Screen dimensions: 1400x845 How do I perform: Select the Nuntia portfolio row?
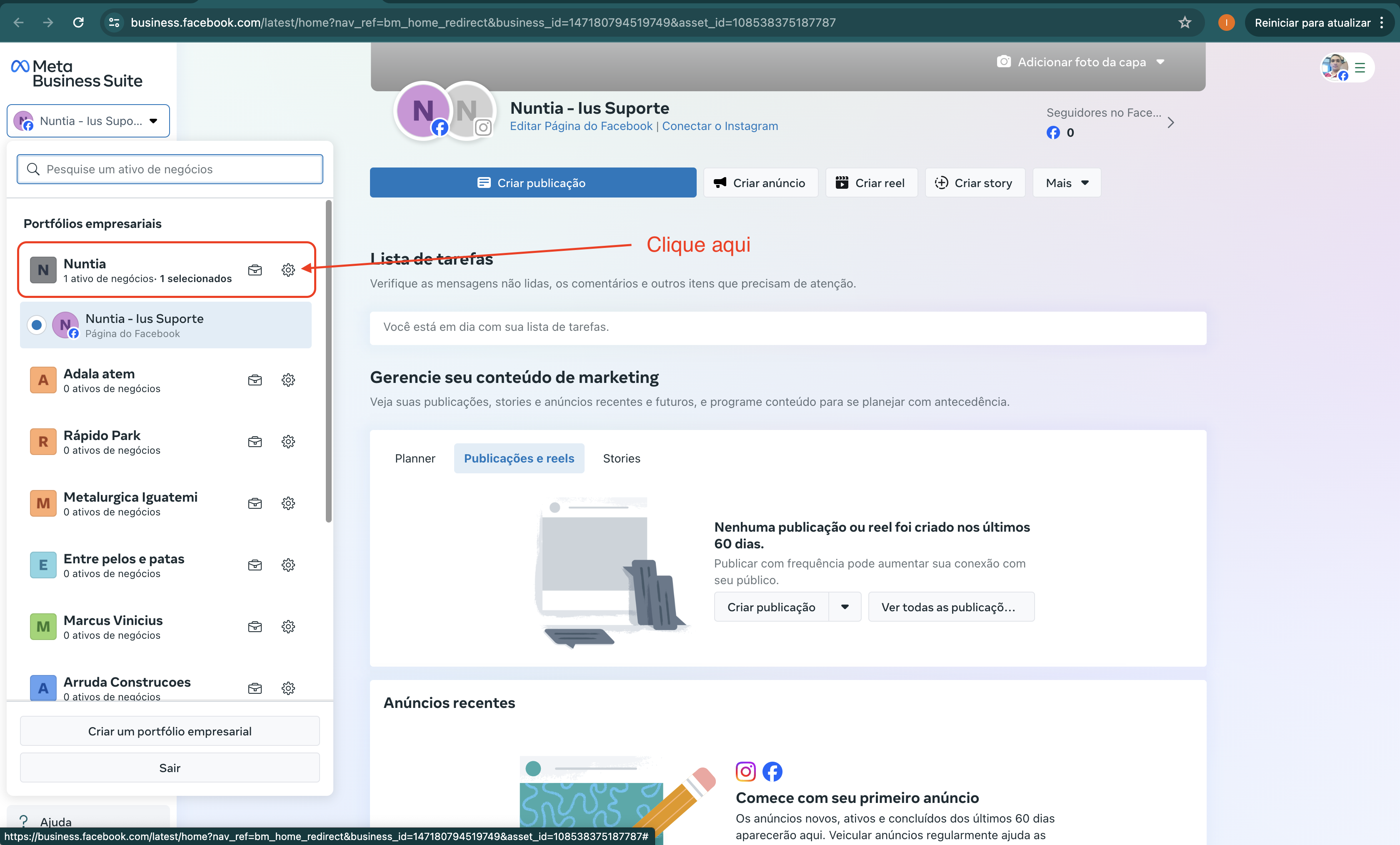(x=166, y=270)
